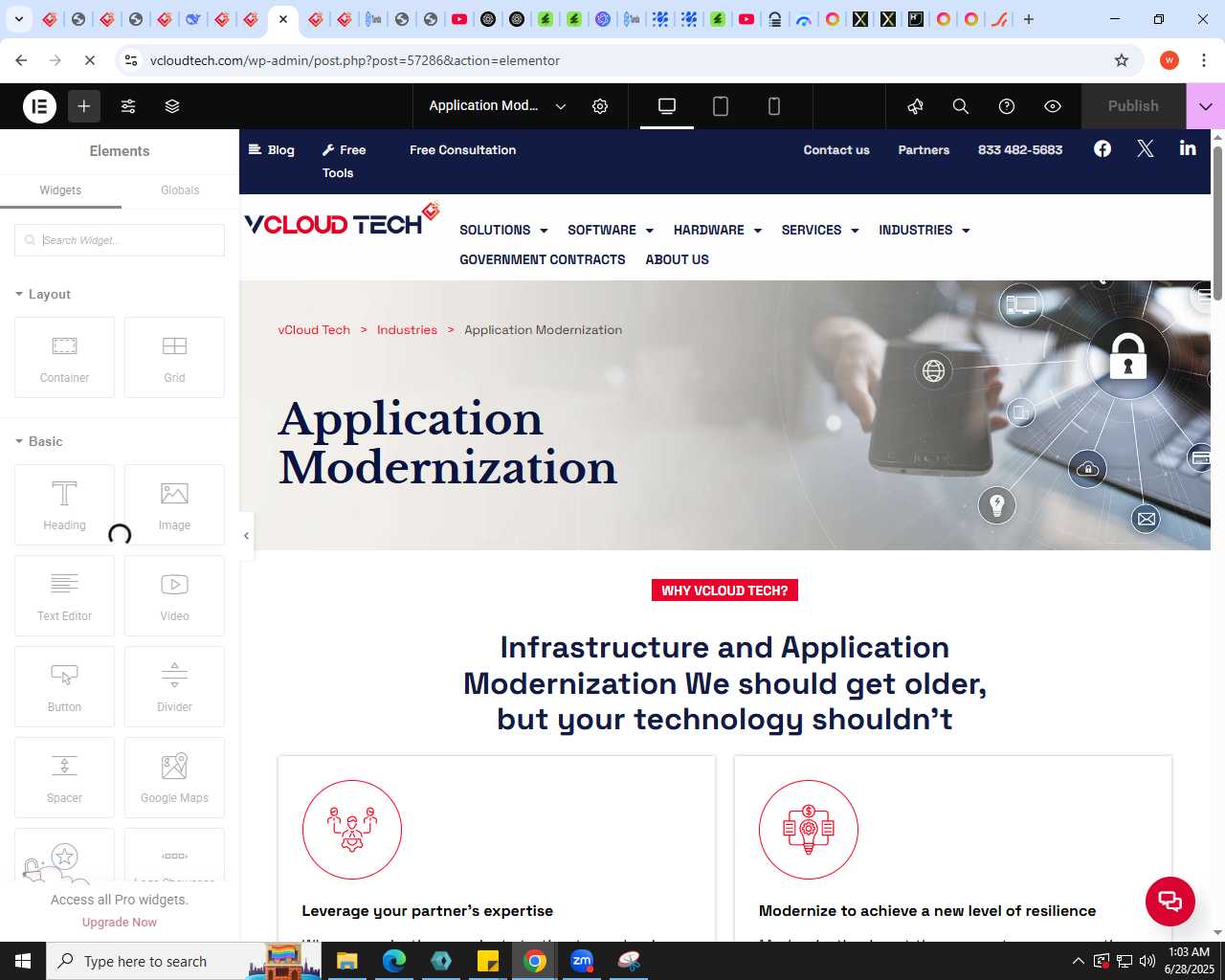Click the page vertical scrollbar
The image size is (1225, 980).
pos(1217,225)
